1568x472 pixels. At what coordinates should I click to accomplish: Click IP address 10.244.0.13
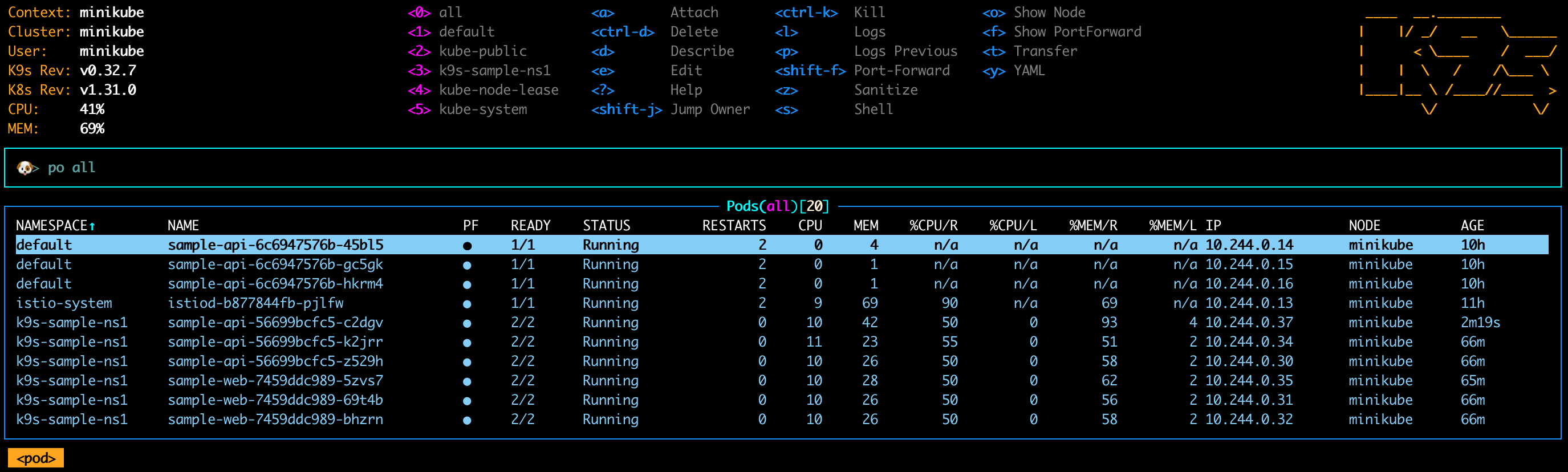(1249, 303)
